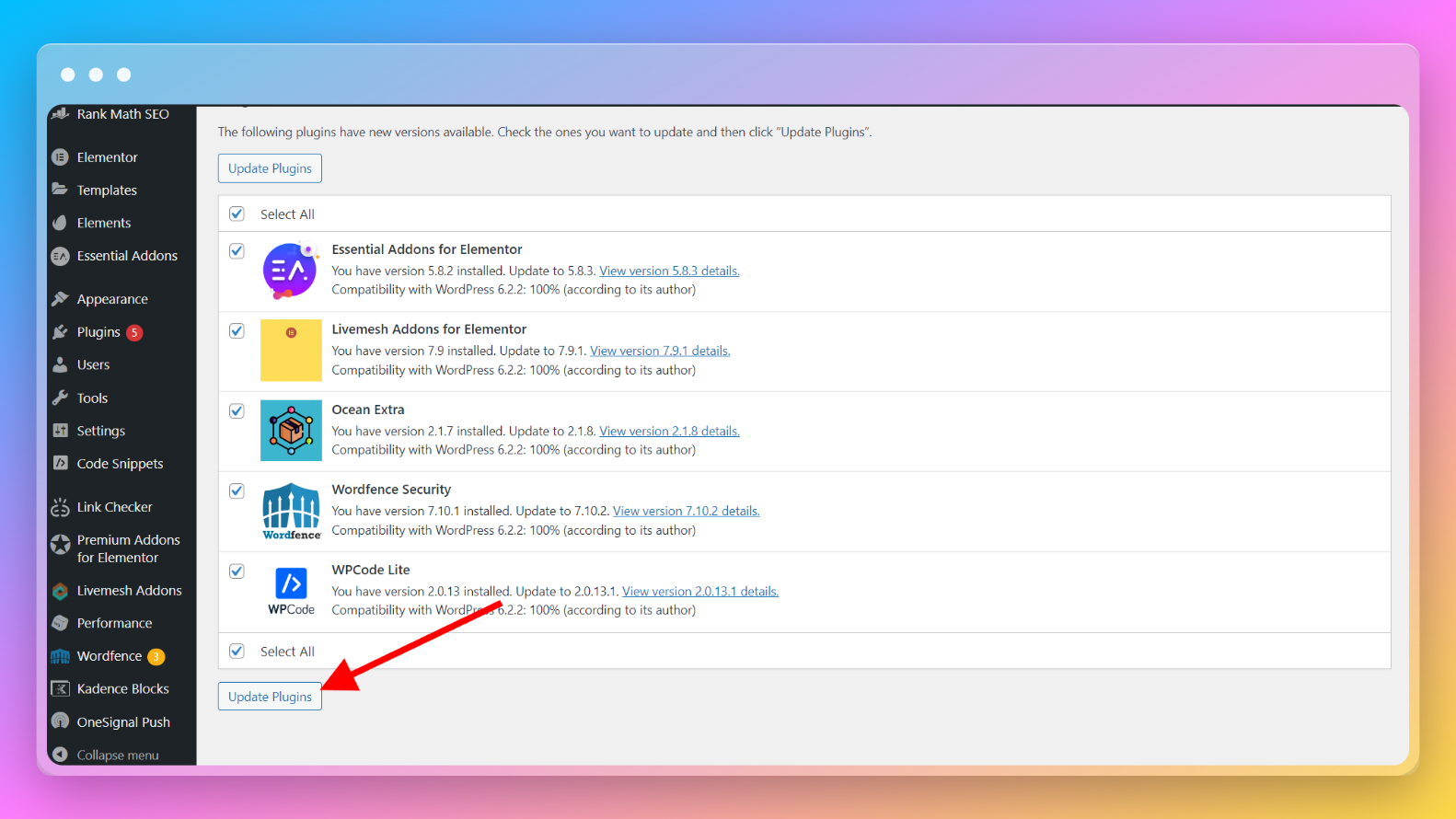
Task: Uncheck the Ocean Extra plugin checkbox
Action: click(x=237, y=410)
